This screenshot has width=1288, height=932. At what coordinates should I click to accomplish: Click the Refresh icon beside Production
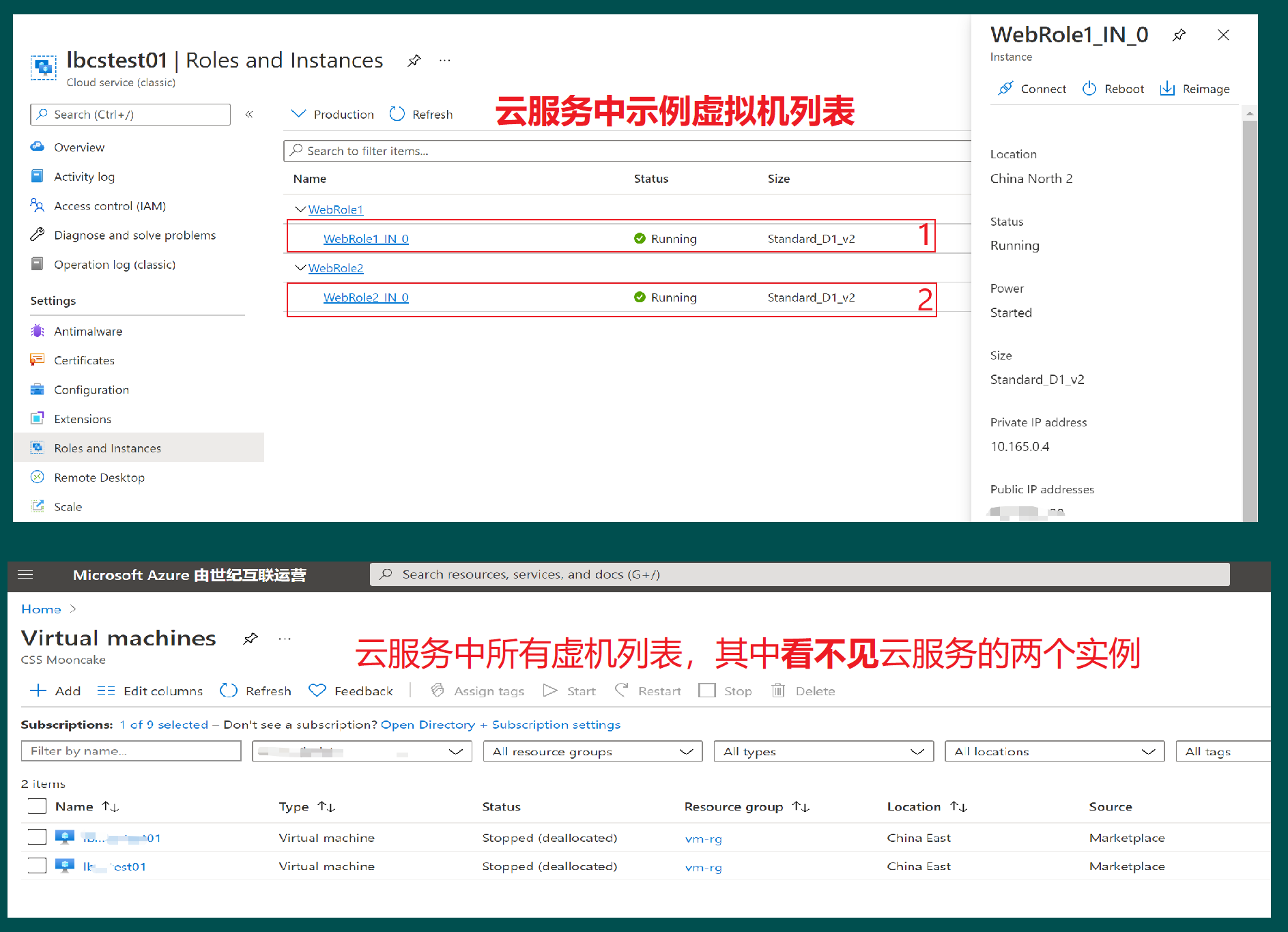click(x=397, y=114)
